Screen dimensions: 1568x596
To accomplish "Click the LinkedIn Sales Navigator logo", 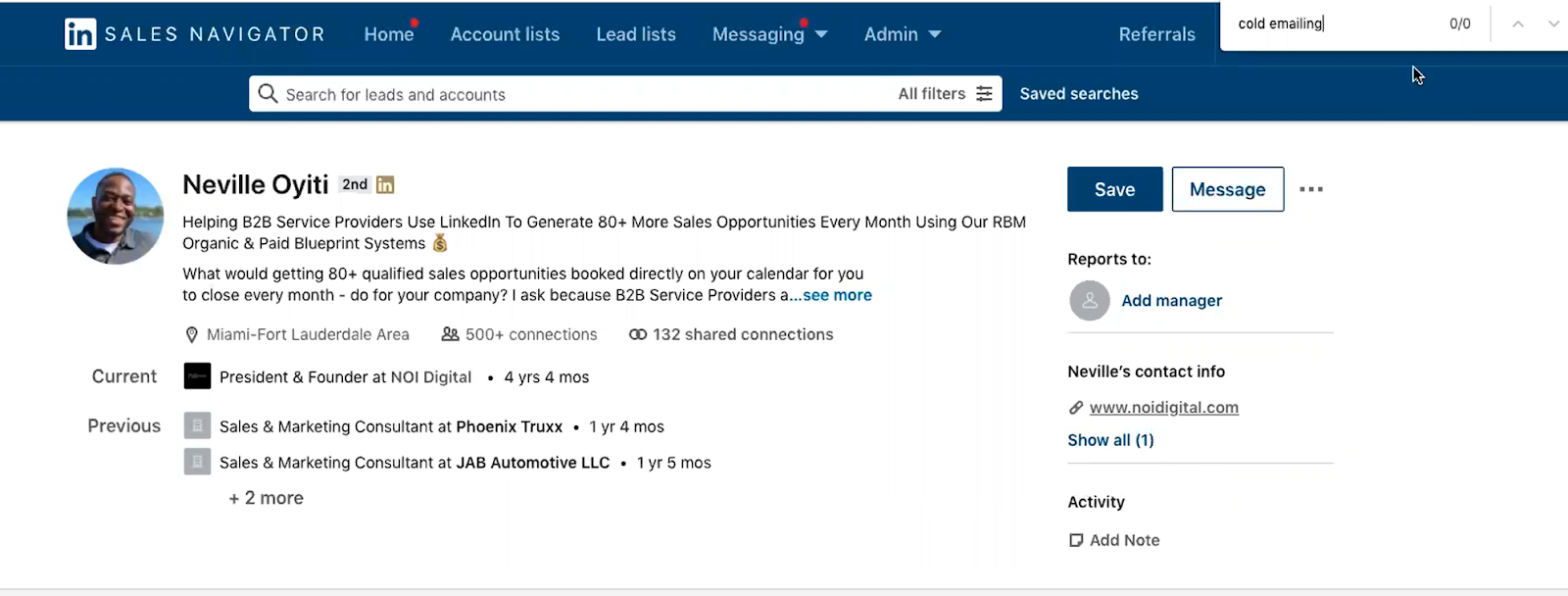I will [195, 34].
